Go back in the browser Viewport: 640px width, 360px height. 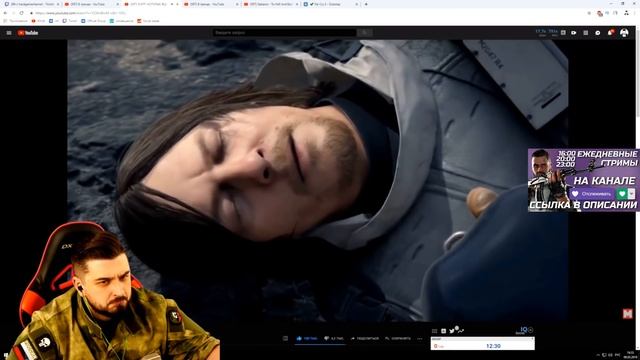[5, 13]
